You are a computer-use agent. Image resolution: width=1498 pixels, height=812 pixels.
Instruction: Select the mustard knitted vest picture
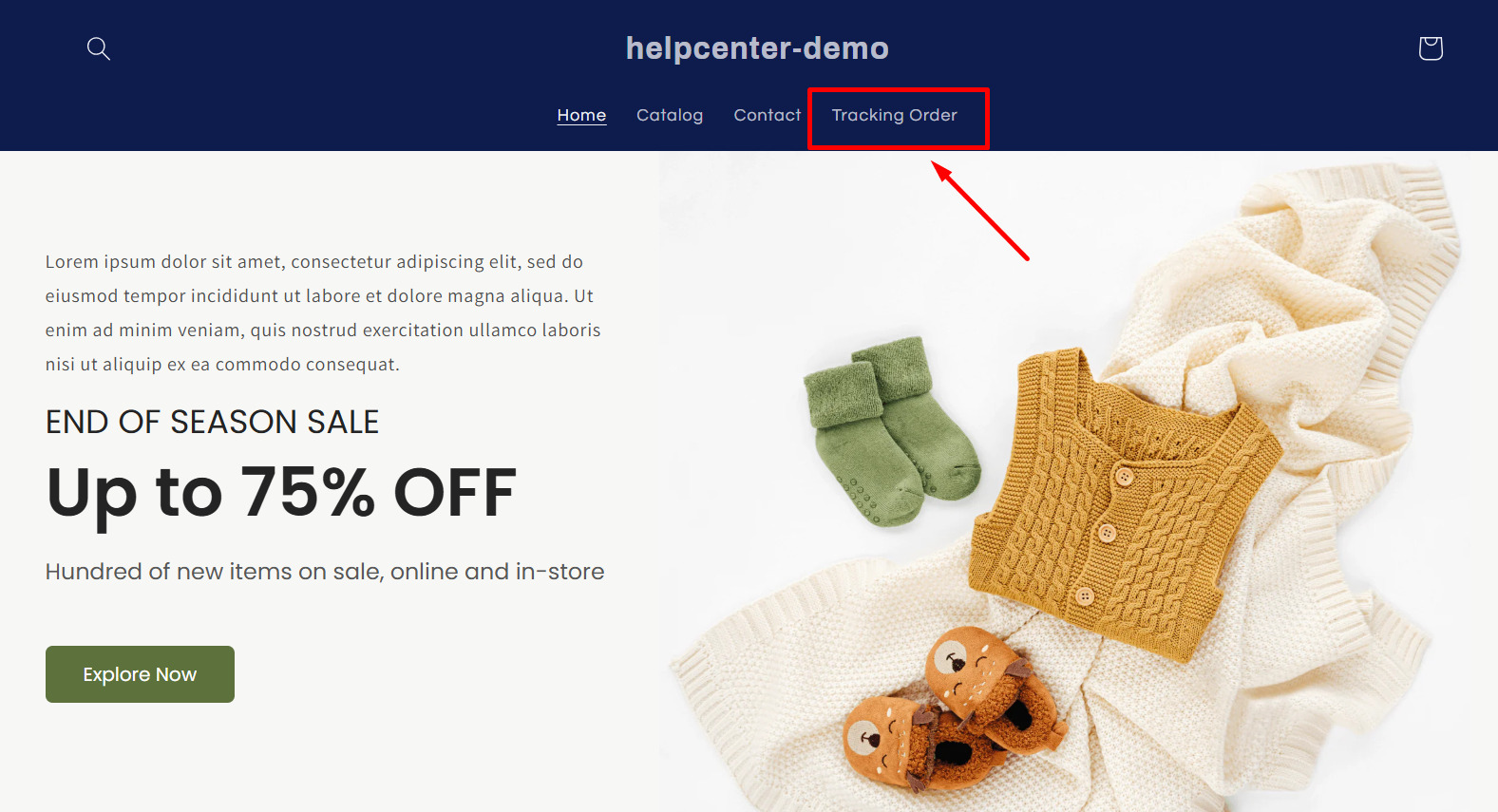click(x=1121, y=503)
